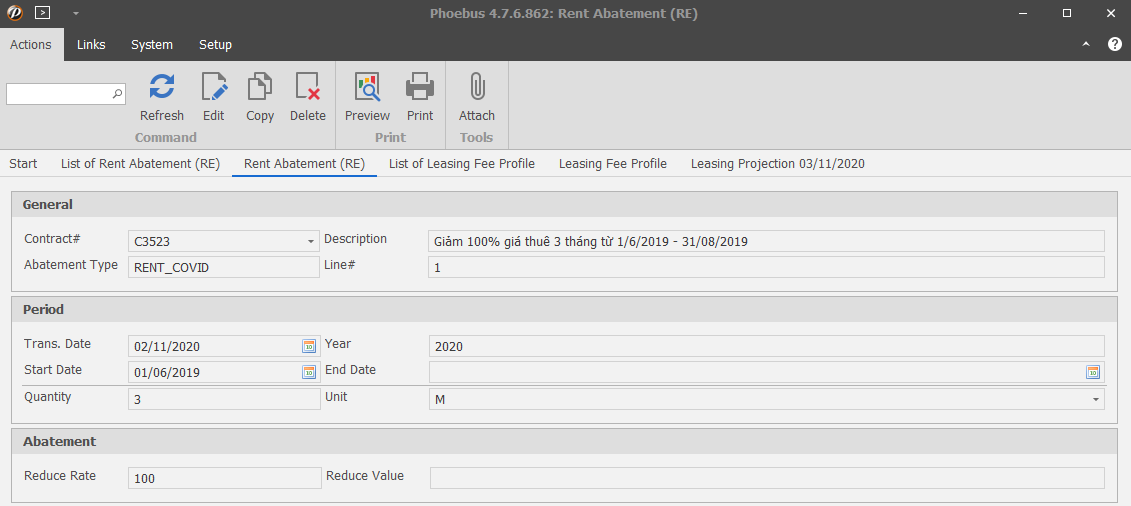The width and height of the screenshot is (1131, 506).
Task: Open Preview in the Print group
Action: click(x=367, y=88)
